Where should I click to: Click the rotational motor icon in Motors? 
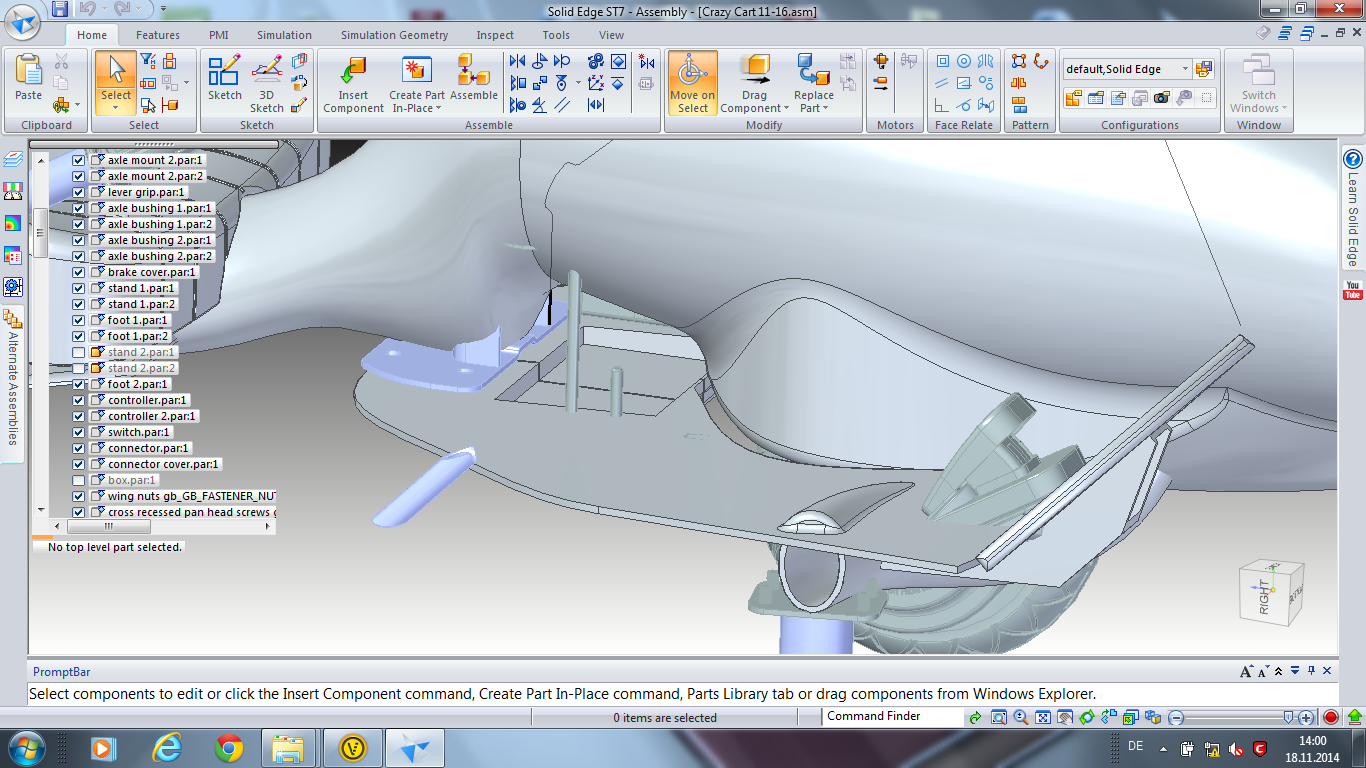881,62
